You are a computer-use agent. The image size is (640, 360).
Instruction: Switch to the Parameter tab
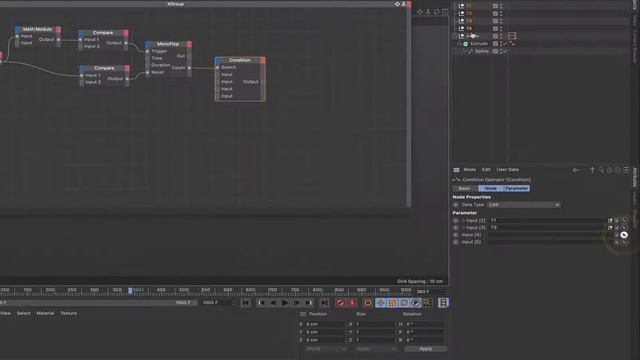(516, 189)
